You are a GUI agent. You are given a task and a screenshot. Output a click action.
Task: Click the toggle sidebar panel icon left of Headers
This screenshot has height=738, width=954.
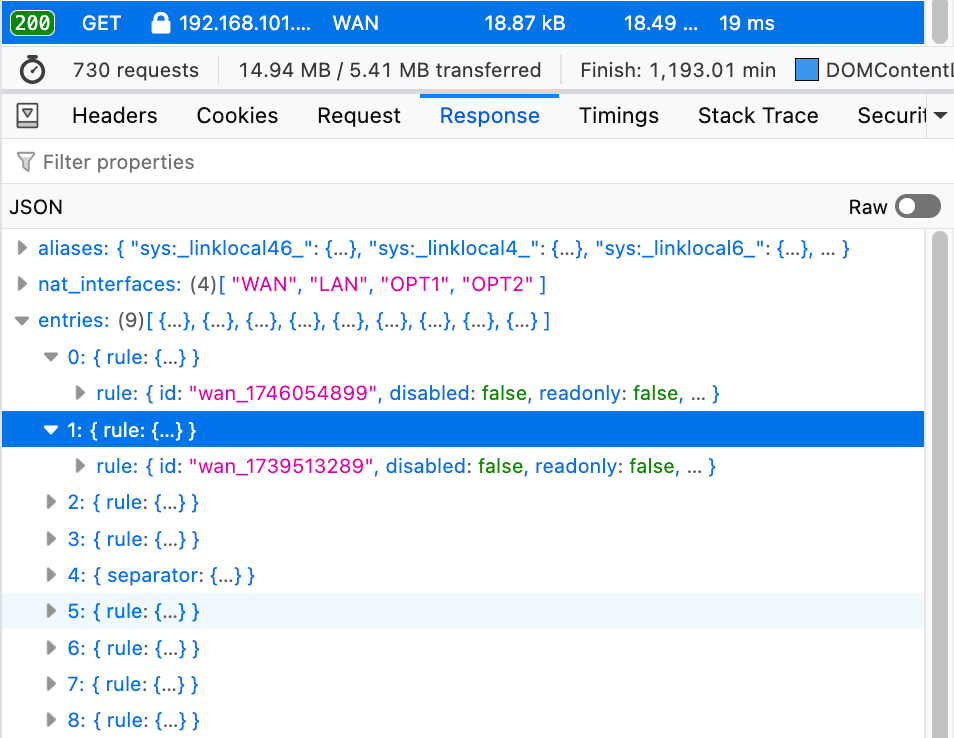point(28,116)
